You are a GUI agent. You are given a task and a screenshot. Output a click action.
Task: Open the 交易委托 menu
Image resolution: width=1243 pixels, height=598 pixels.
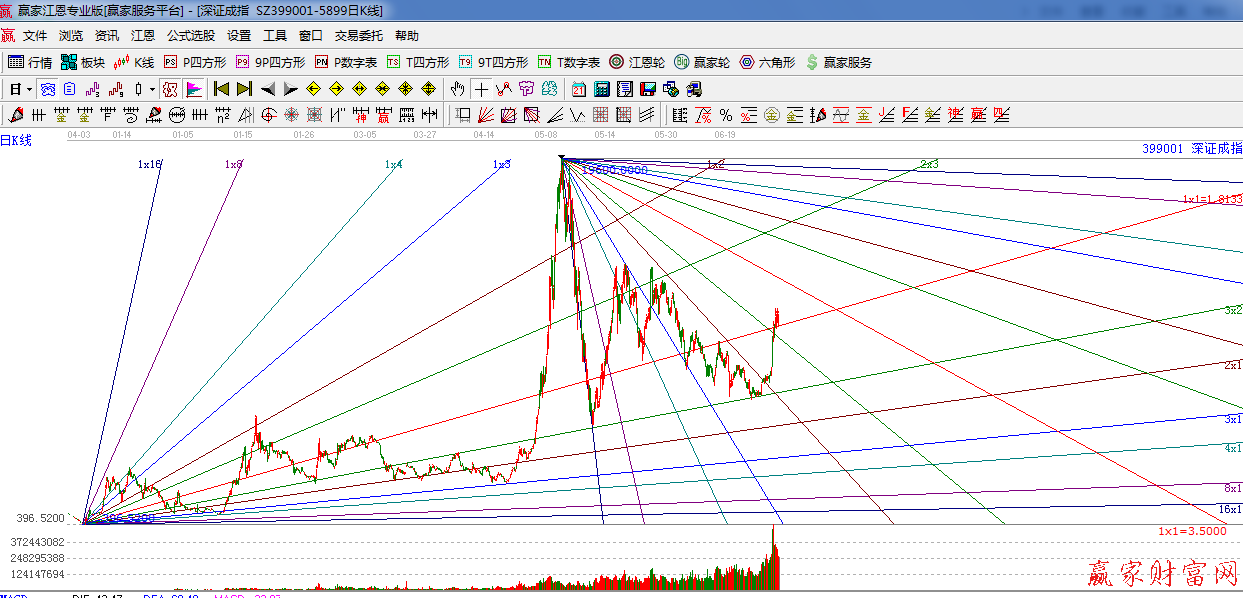click(x=358, y=36)
